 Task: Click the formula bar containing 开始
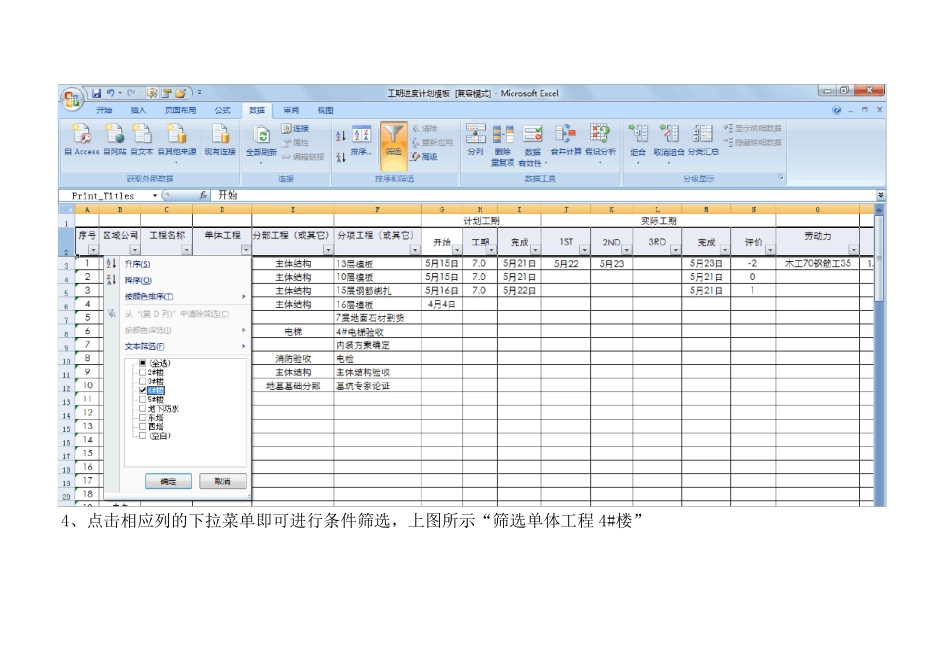(x=543, y=195)
